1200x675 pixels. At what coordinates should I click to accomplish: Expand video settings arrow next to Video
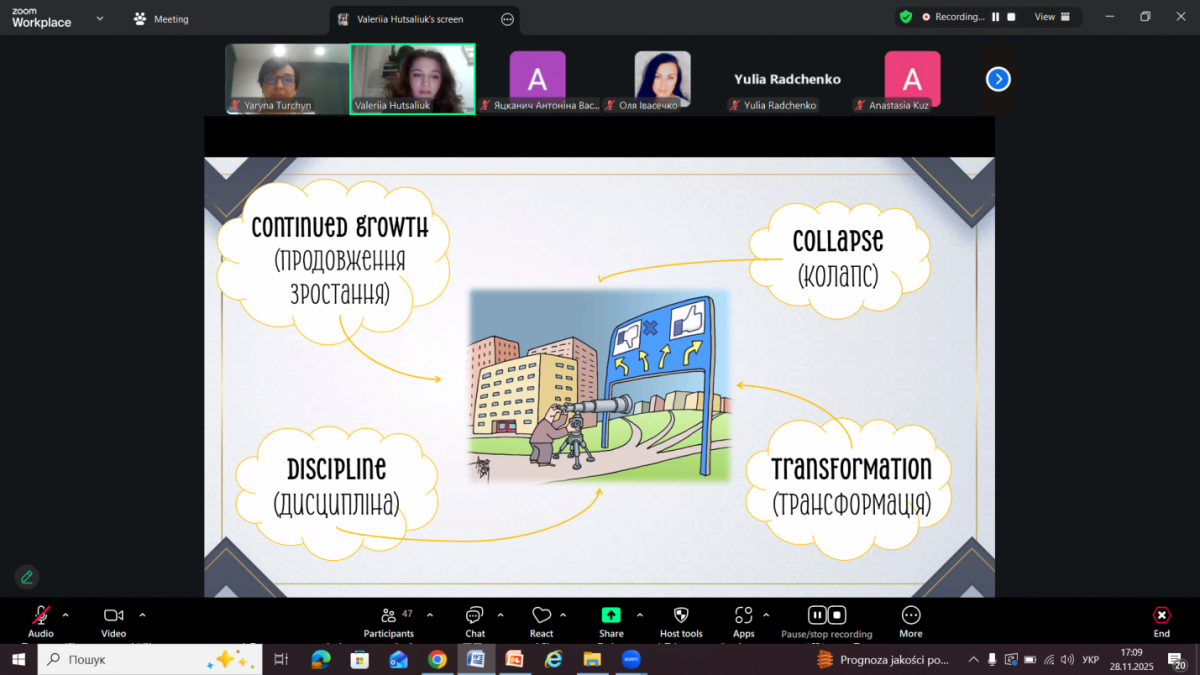click(142, 615)
